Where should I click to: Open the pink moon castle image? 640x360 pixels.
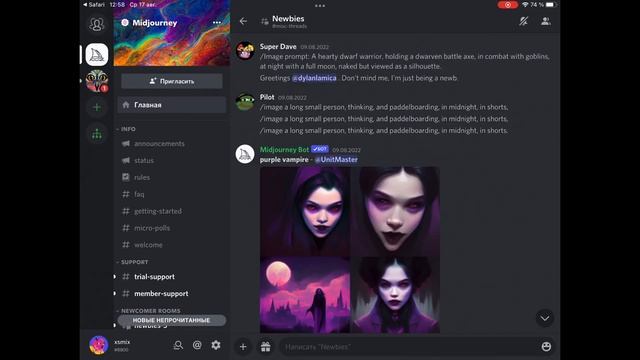(305, 295)
